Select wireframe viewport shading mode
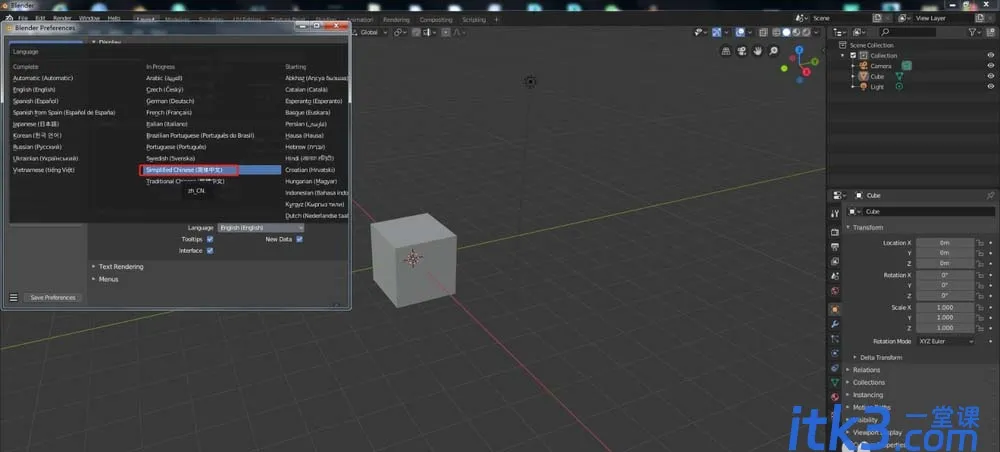This screenshot has width=1000, height=452. coord(776,33)
